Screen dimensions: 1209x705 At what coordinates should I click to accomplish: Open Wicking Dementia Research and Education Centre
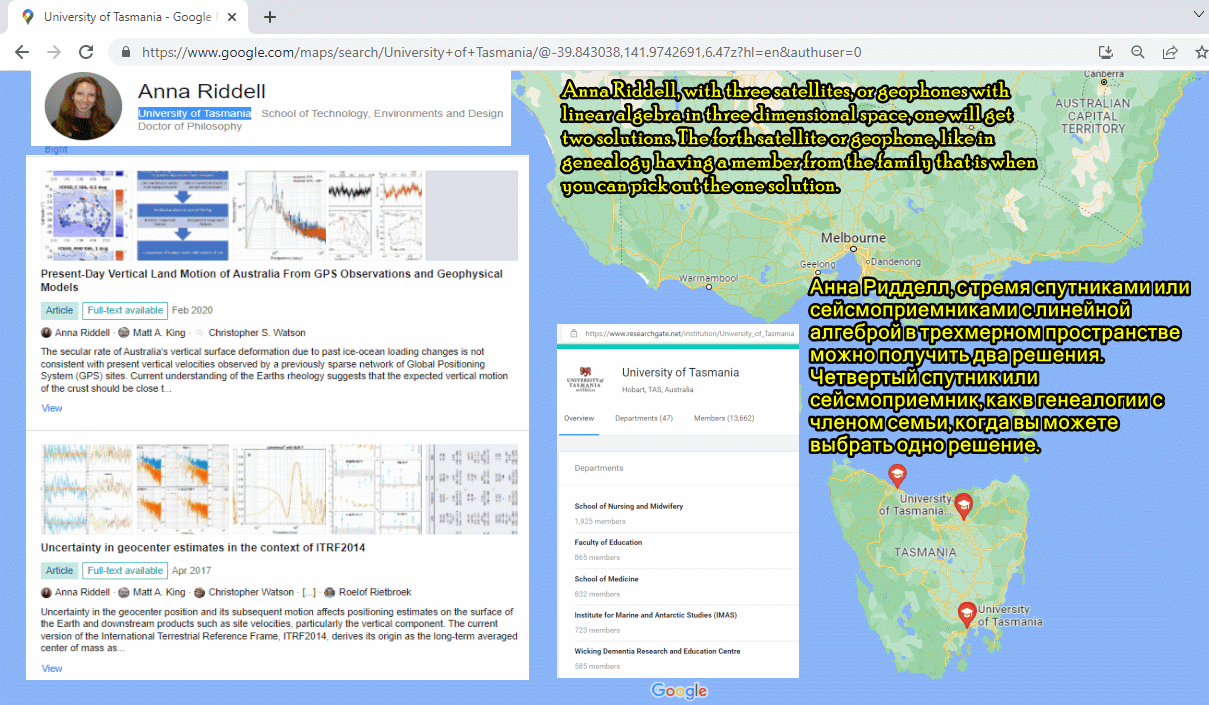pyautogui.click(x=657, y=651)
